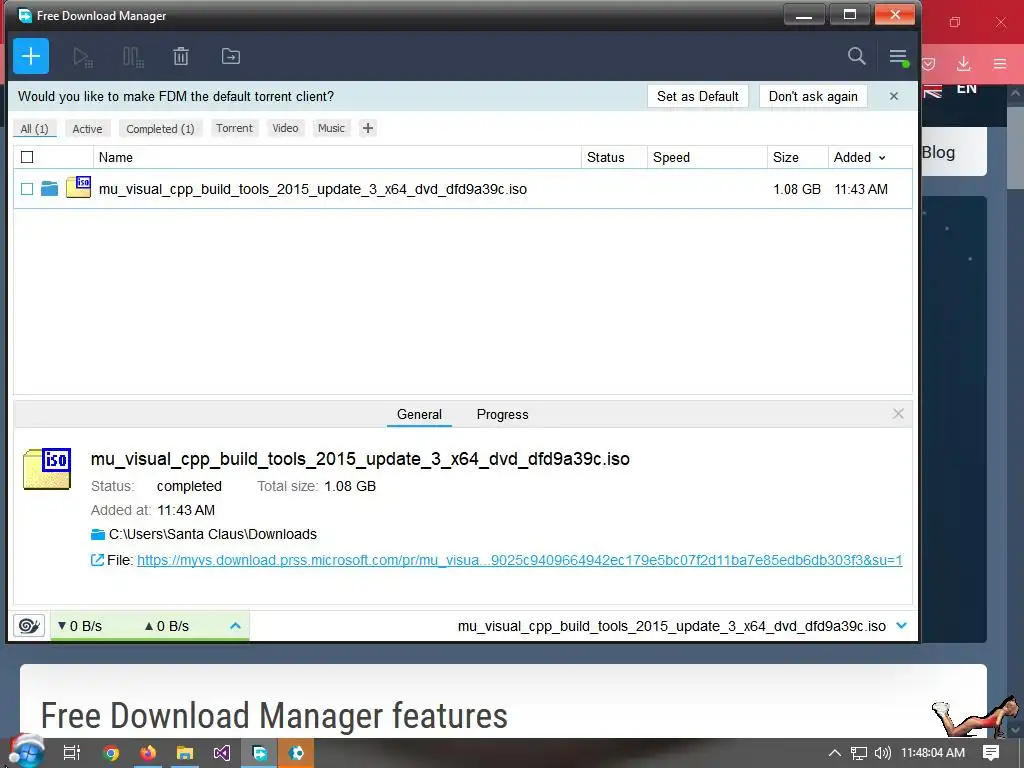The image size is (1024, 768).
Task: Open browser hamburger menu behind FDM window
Action: click(1000, 63)
